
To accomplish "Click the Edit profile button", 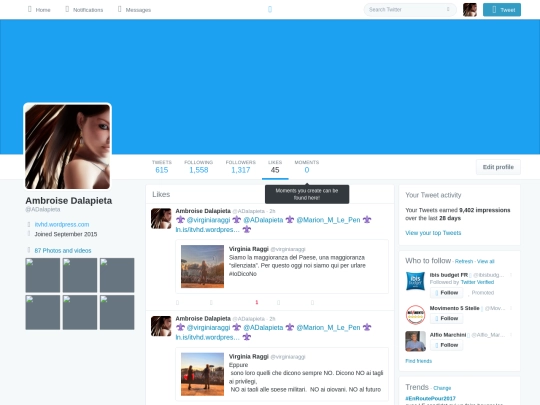I will 498,167.
